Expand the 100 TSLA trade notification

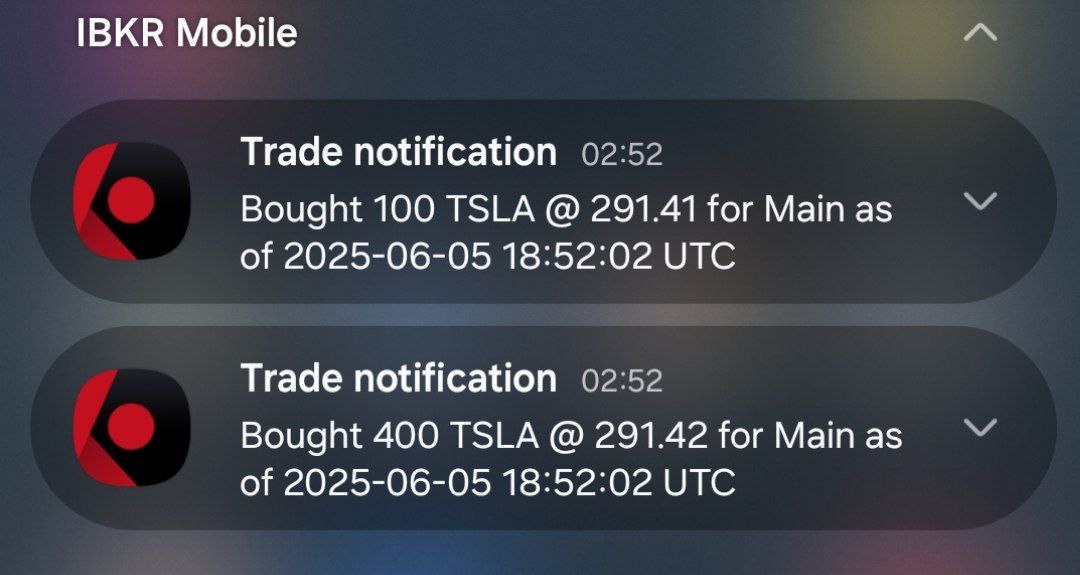(x=979, y=202)
